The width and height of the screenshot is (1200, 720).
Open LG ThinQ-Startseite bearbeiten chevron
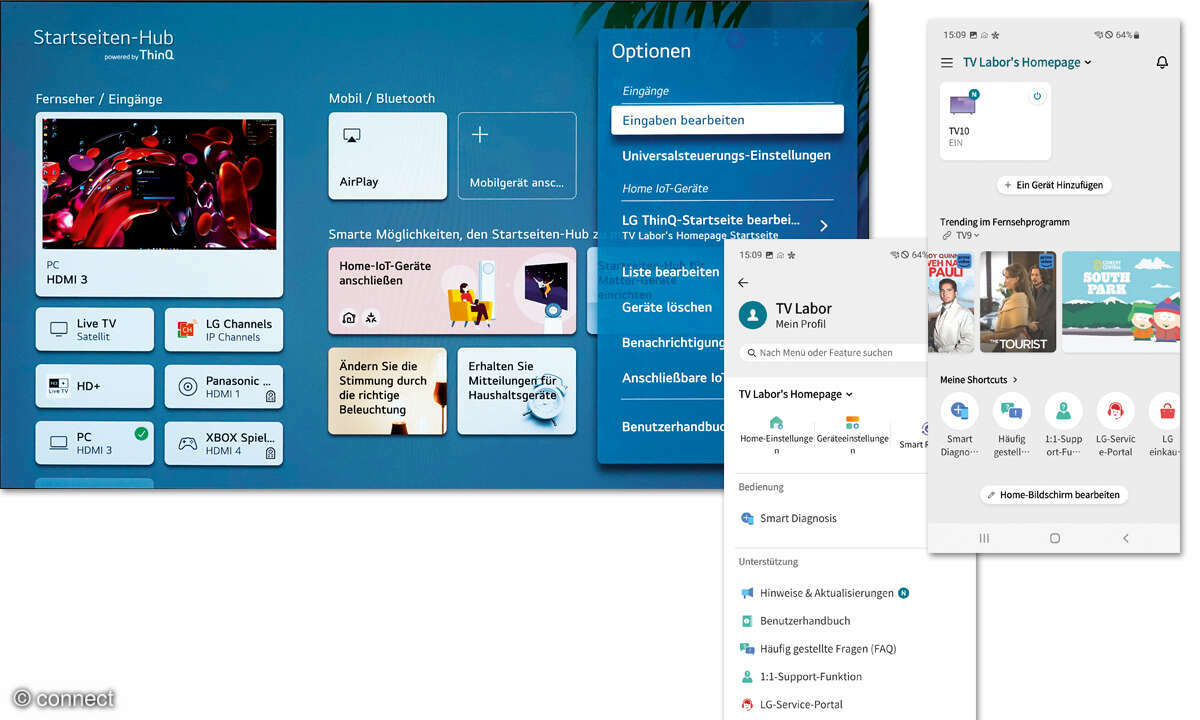click(823, 226)
